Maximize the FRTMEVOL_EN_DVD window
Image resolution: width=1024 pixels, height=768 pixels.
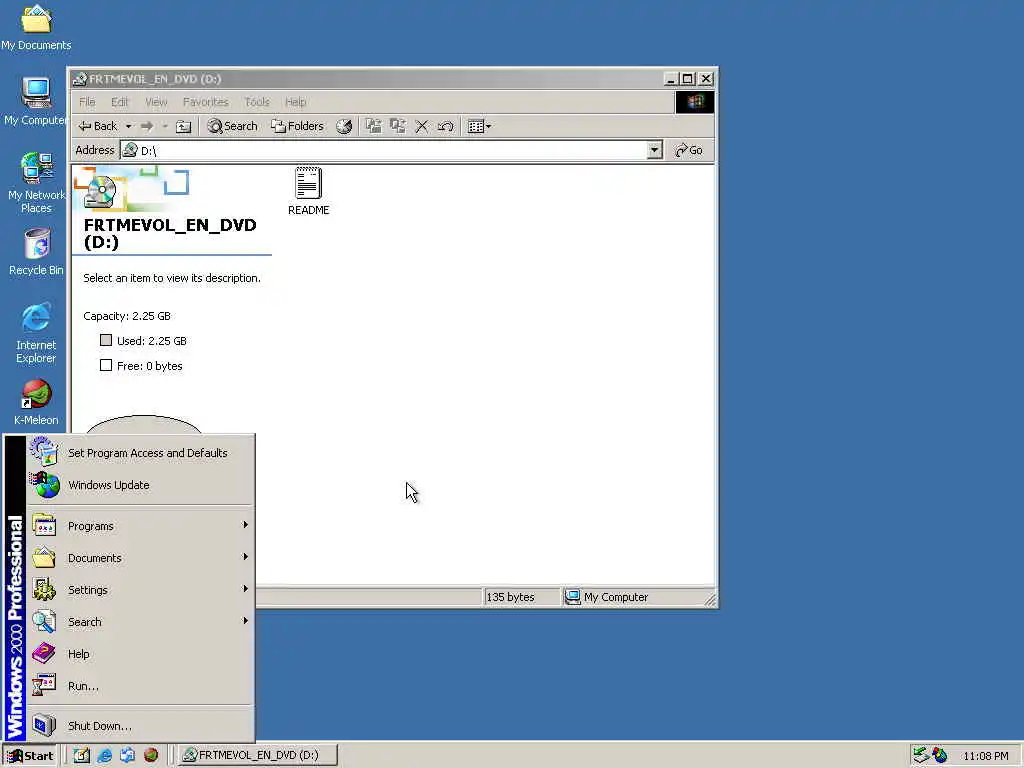(x=688, y=79)
